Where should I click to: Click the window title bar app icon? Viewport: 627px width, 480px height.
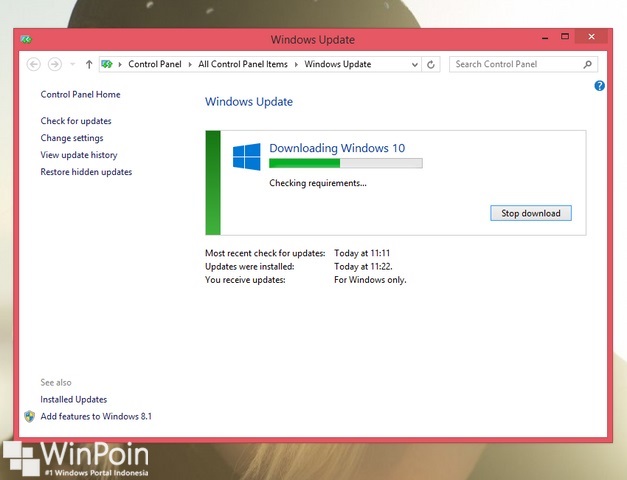coord(26,39)
